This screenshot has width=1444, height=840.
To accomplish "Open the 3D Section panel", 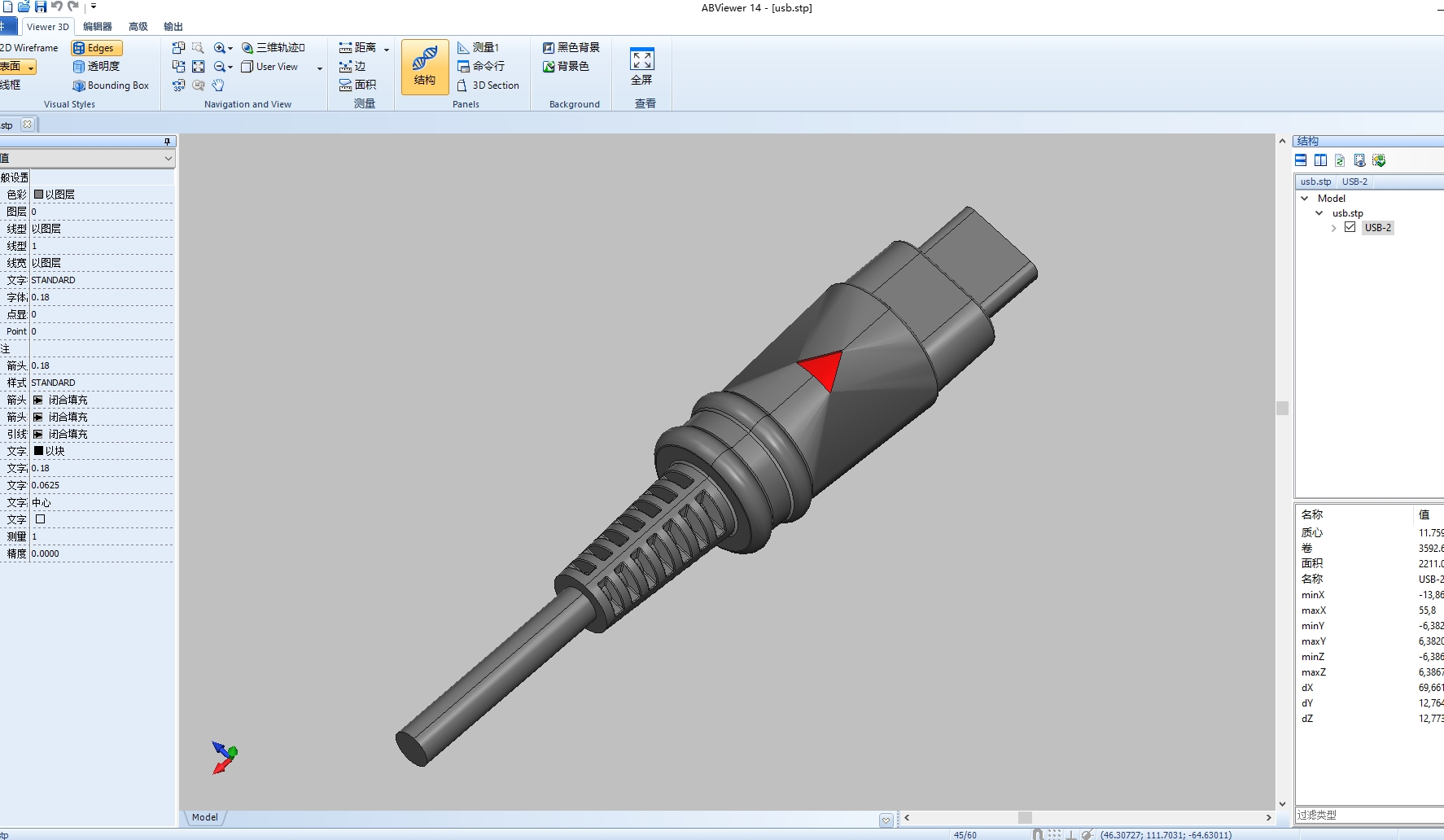I will point(488,85).
